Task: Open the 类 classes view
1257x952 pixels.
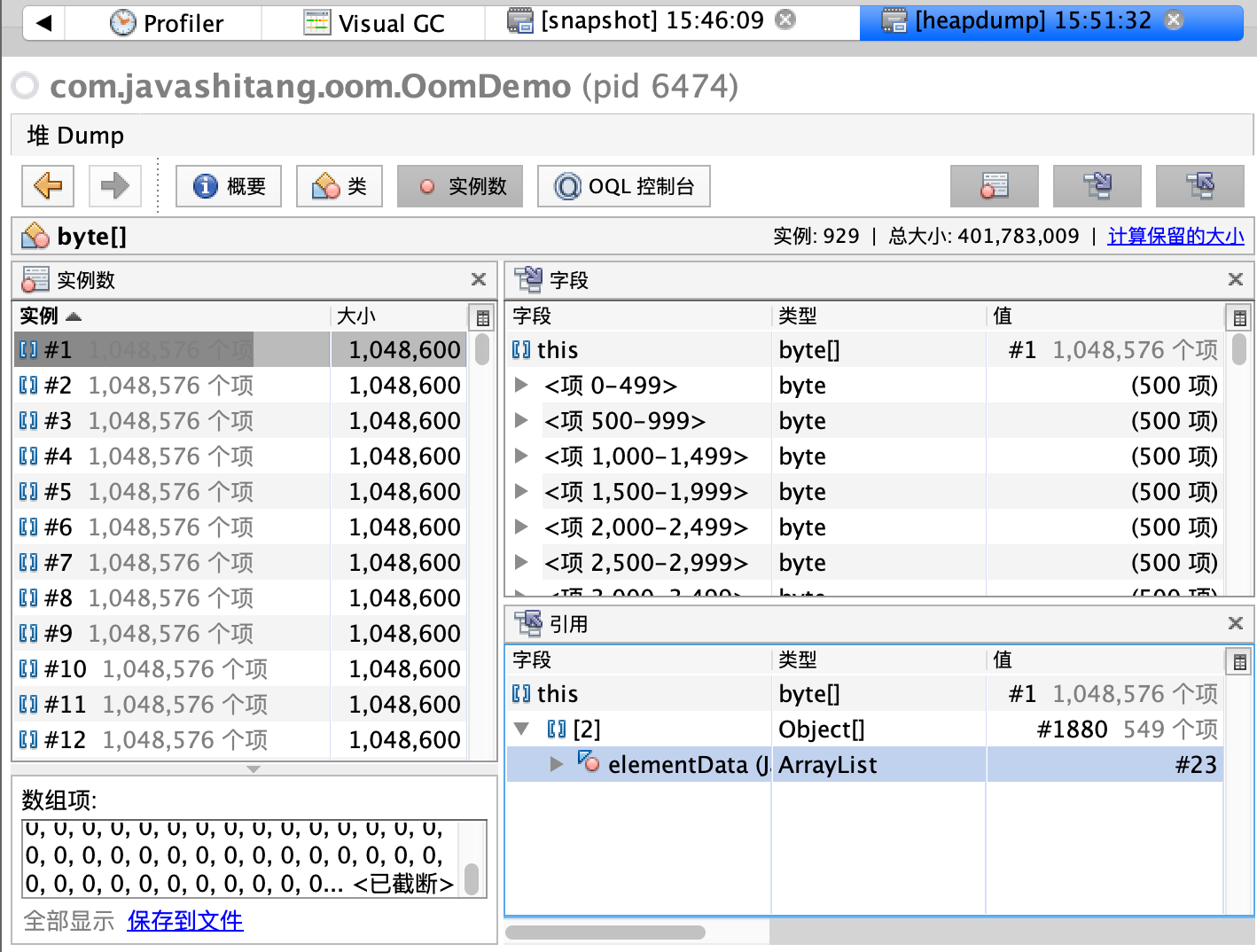Action: [x=340, y=186]
